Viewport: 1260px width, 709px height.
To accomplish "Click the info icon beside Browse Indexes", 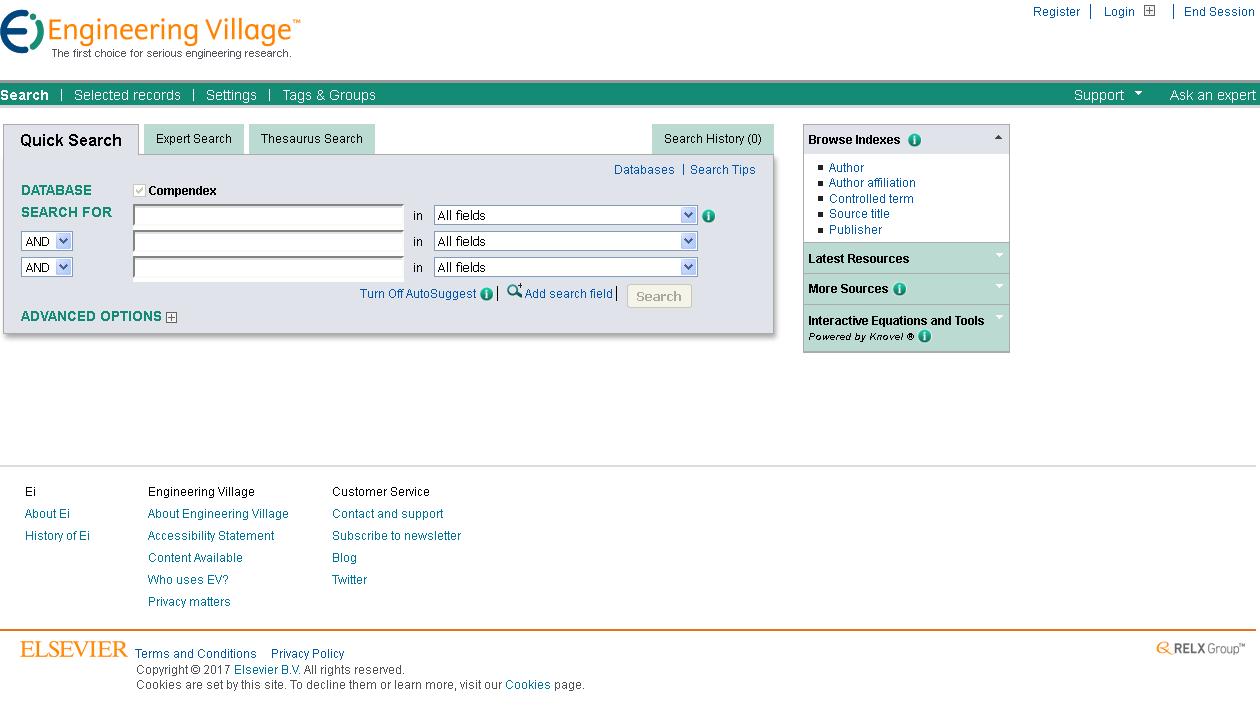I will pyautogui.click(x=914, y=140).
